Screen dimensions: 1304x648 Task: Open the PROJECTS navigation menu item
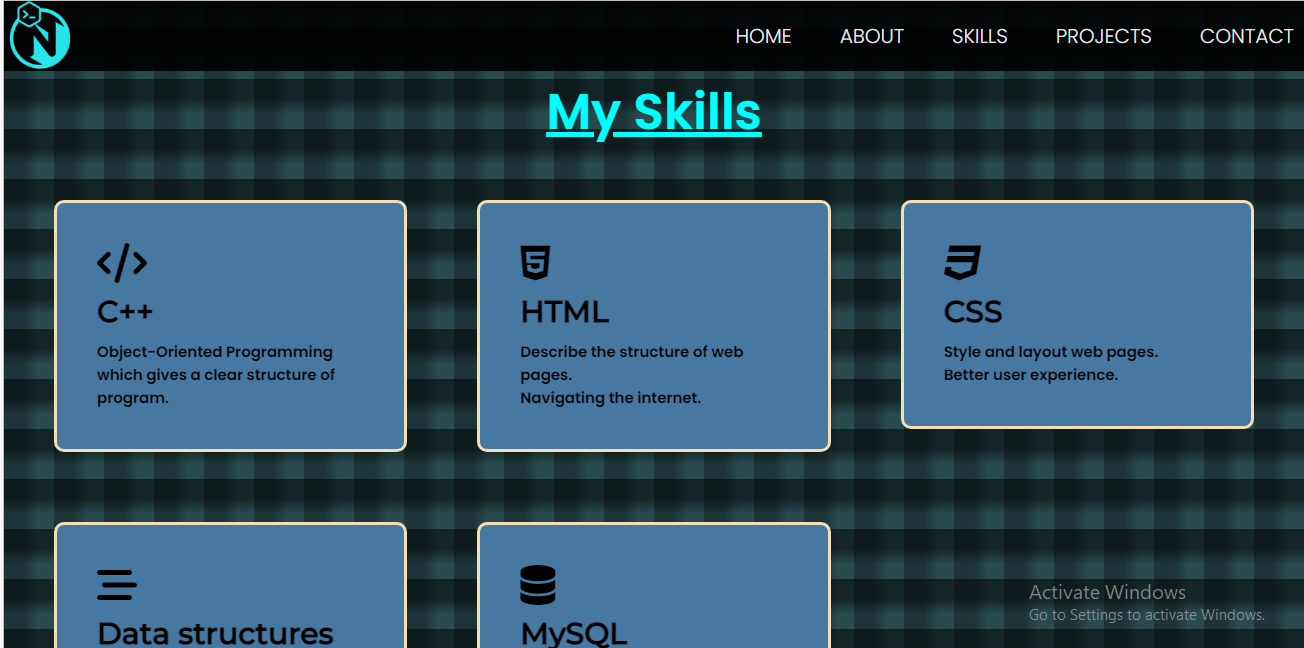[x=1103, y=36]
